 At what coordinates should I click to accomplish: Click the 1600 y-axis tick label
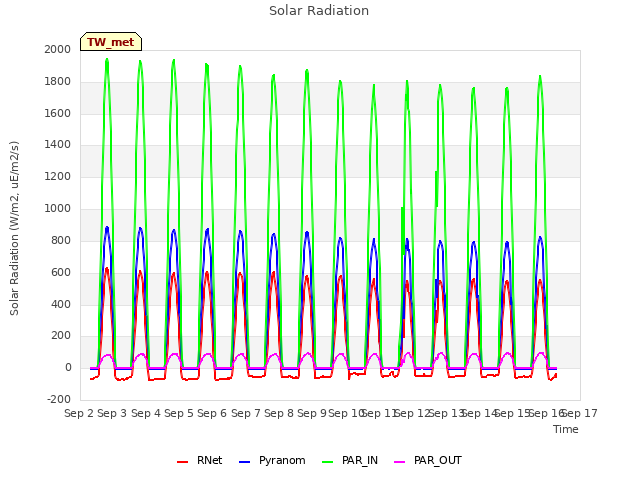tap(58, 113)
